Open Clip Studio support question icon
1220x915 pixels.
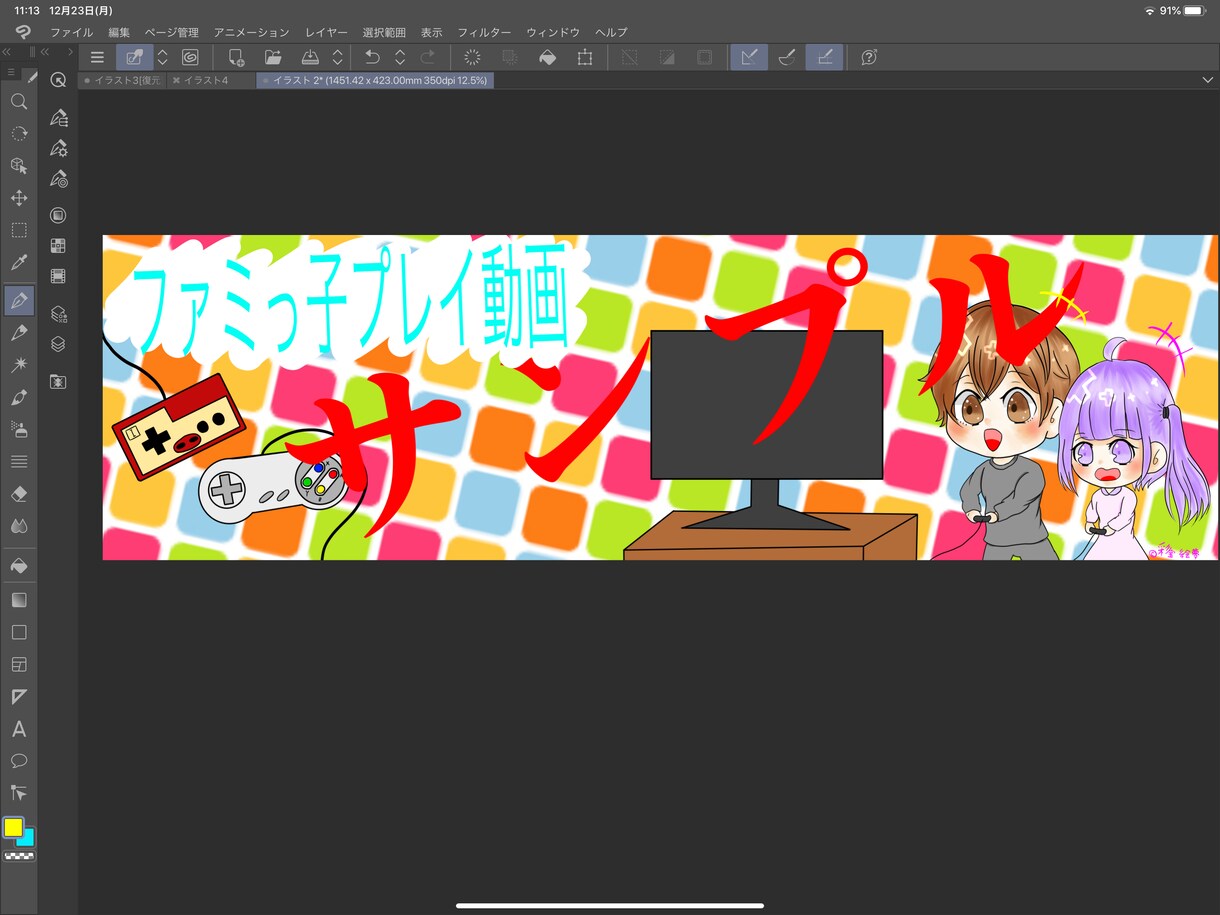coord(869,57)
